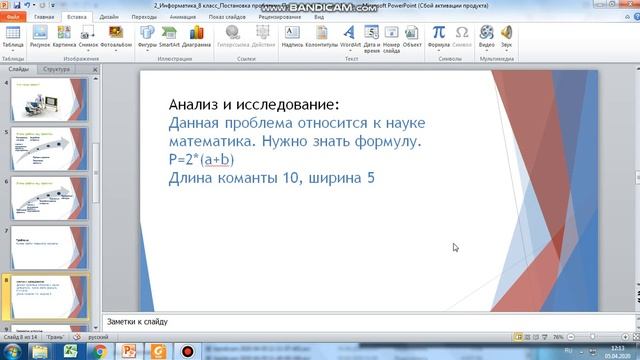Expand the Фотоальбом dropdown arrow
The width and height of the screenshot is (640, 360).
116,51
